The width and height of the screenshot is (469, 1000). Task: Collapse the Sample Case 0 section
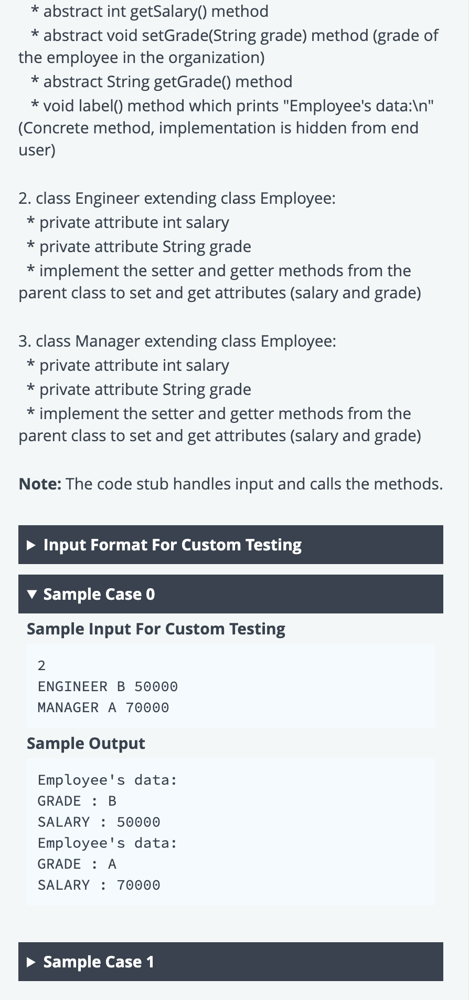[230, 594]
